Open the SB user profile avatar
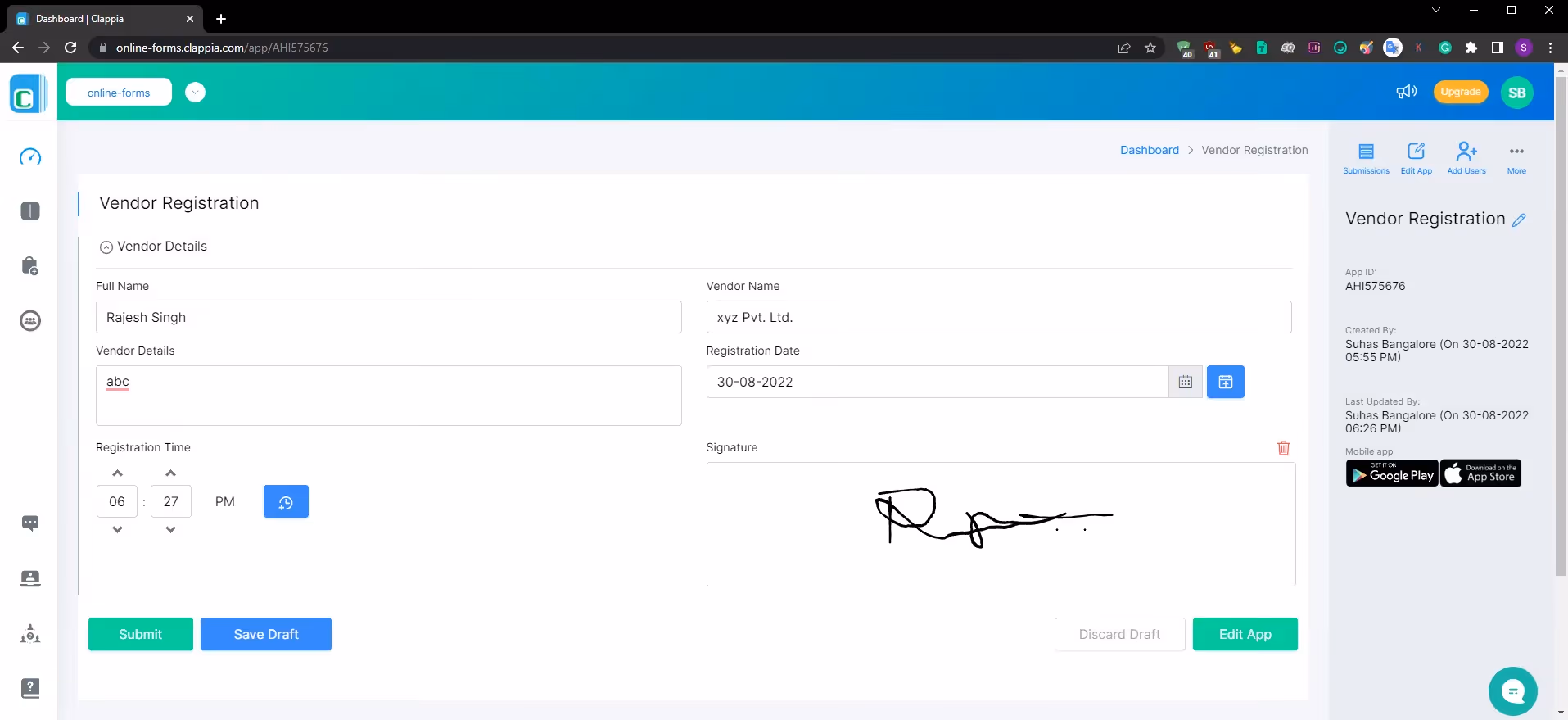The image size is (1568, 720). [1517, 93]
